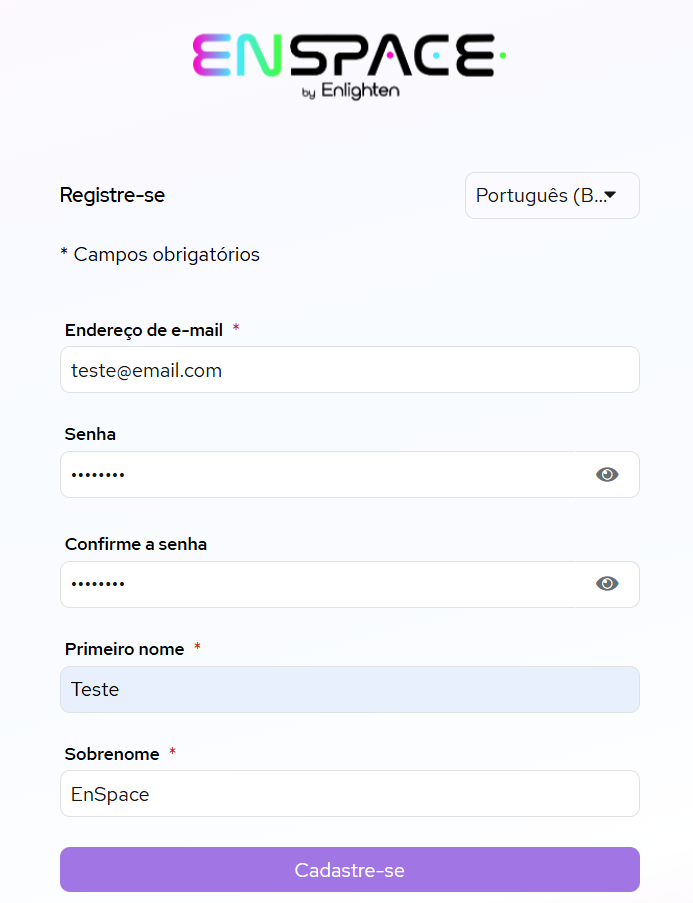The height and width of the screenshot is (903, 693).
Task: Focus the Sobrenome field containing EnSpace
Action: 350,794
